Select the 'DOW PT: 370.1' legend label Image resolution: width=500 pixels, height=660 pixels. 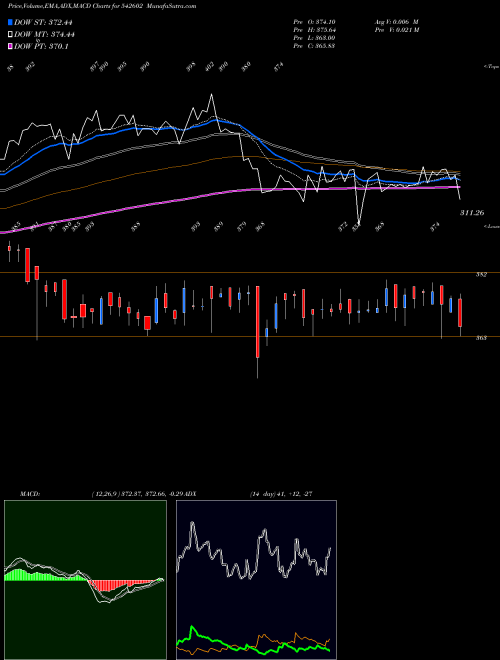(x=41, y=46)
